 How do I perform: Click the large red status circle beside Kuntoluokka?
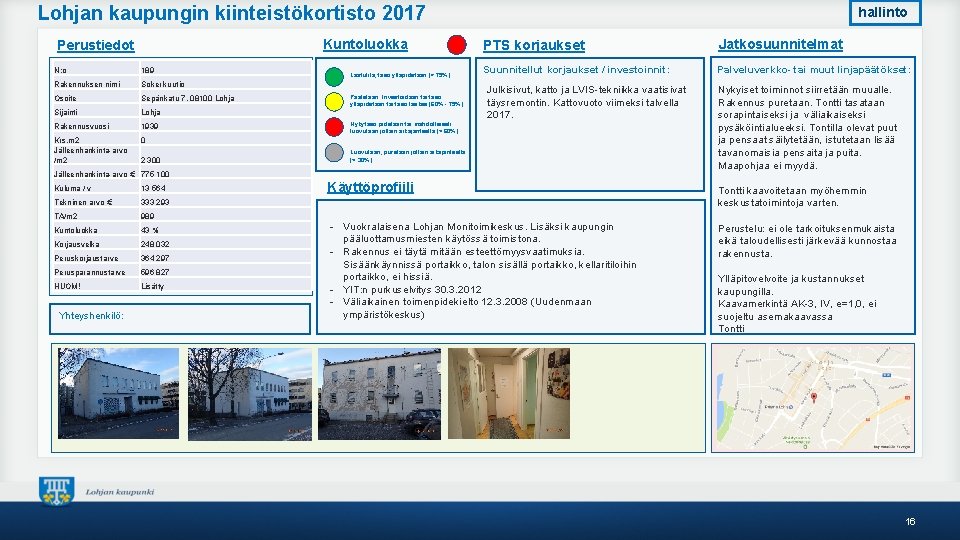click(x=457, y=45)
